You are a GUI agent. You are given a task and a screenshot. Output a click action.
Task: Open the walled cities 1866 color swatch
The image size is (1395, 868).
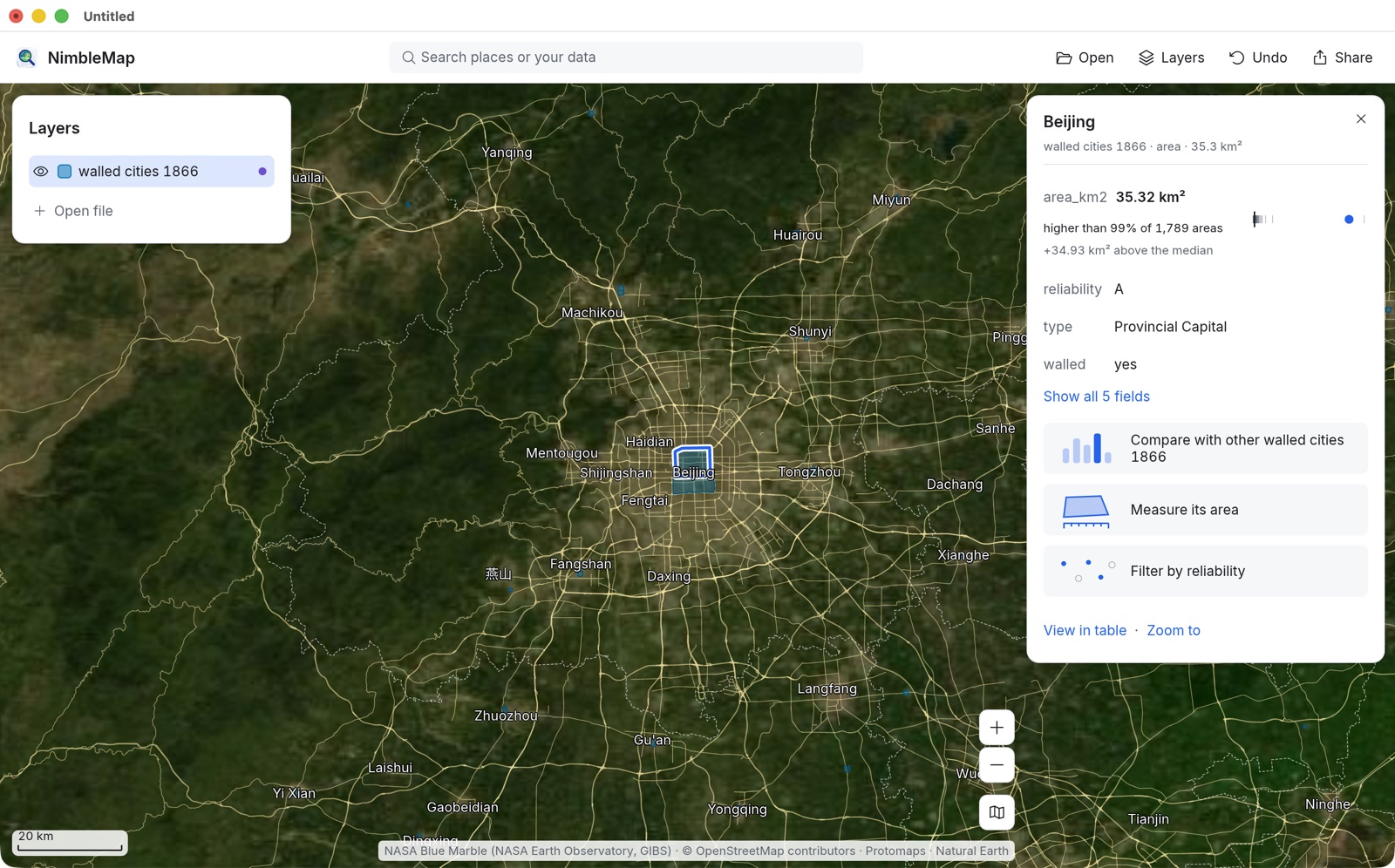(65, 172)
